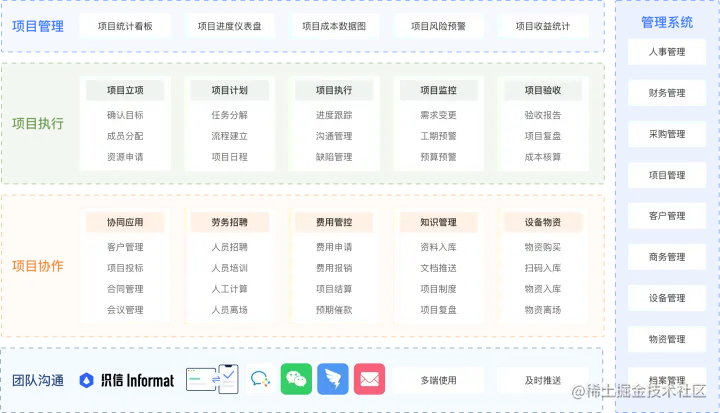Click the 协同应用 column header

pos(125,222)
